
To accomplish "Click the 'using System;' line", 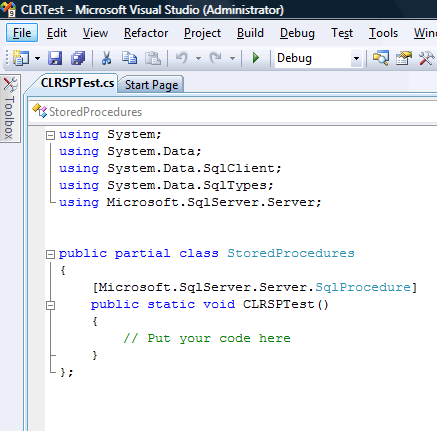I will [x=110, y=134].
